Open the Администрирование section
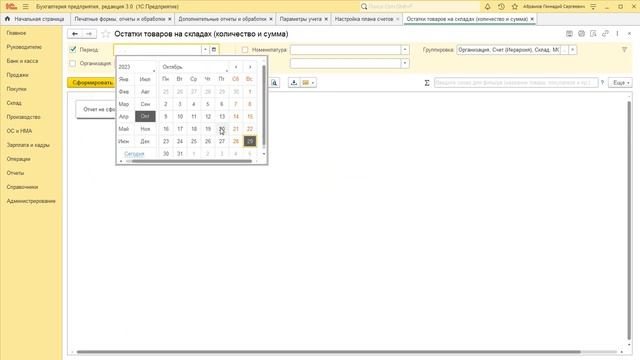Image resolution: width=640 pixels, height=360 pixels. 31,201
